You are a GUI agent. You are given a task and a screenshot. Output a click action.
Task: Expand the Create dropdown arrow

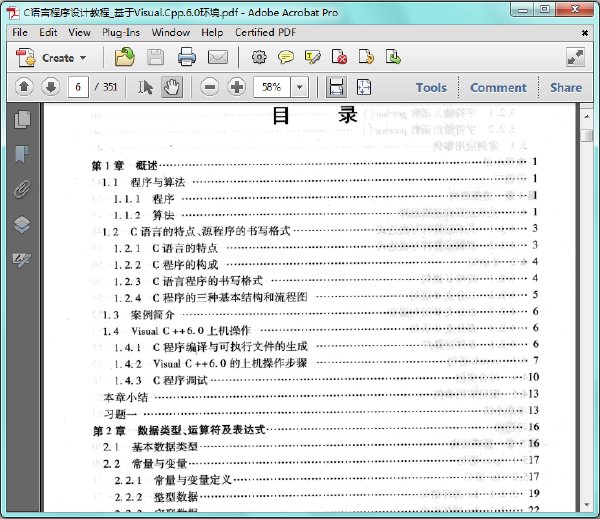83,58
